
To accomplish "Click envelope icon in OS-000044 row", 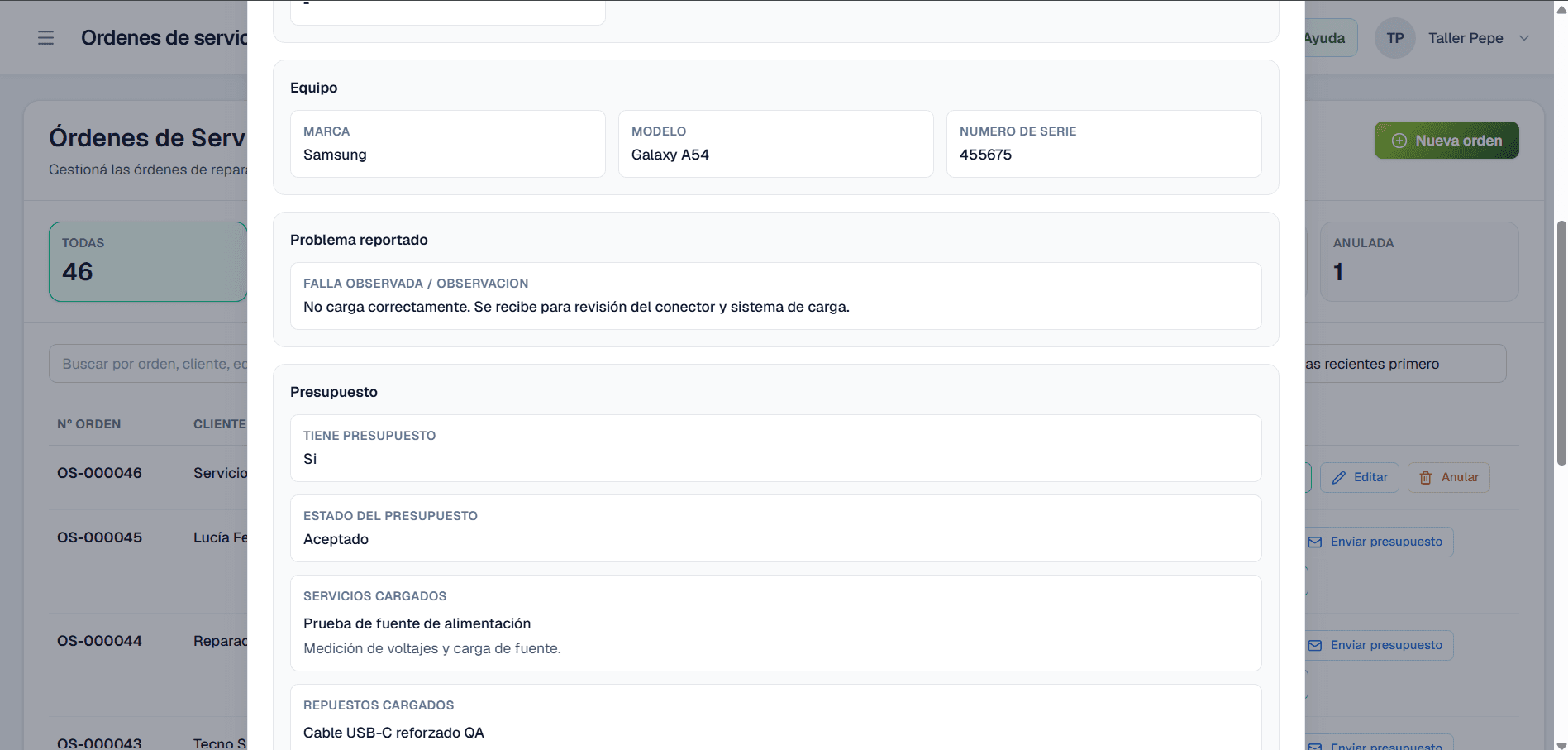I will [x=1315, y=645].
